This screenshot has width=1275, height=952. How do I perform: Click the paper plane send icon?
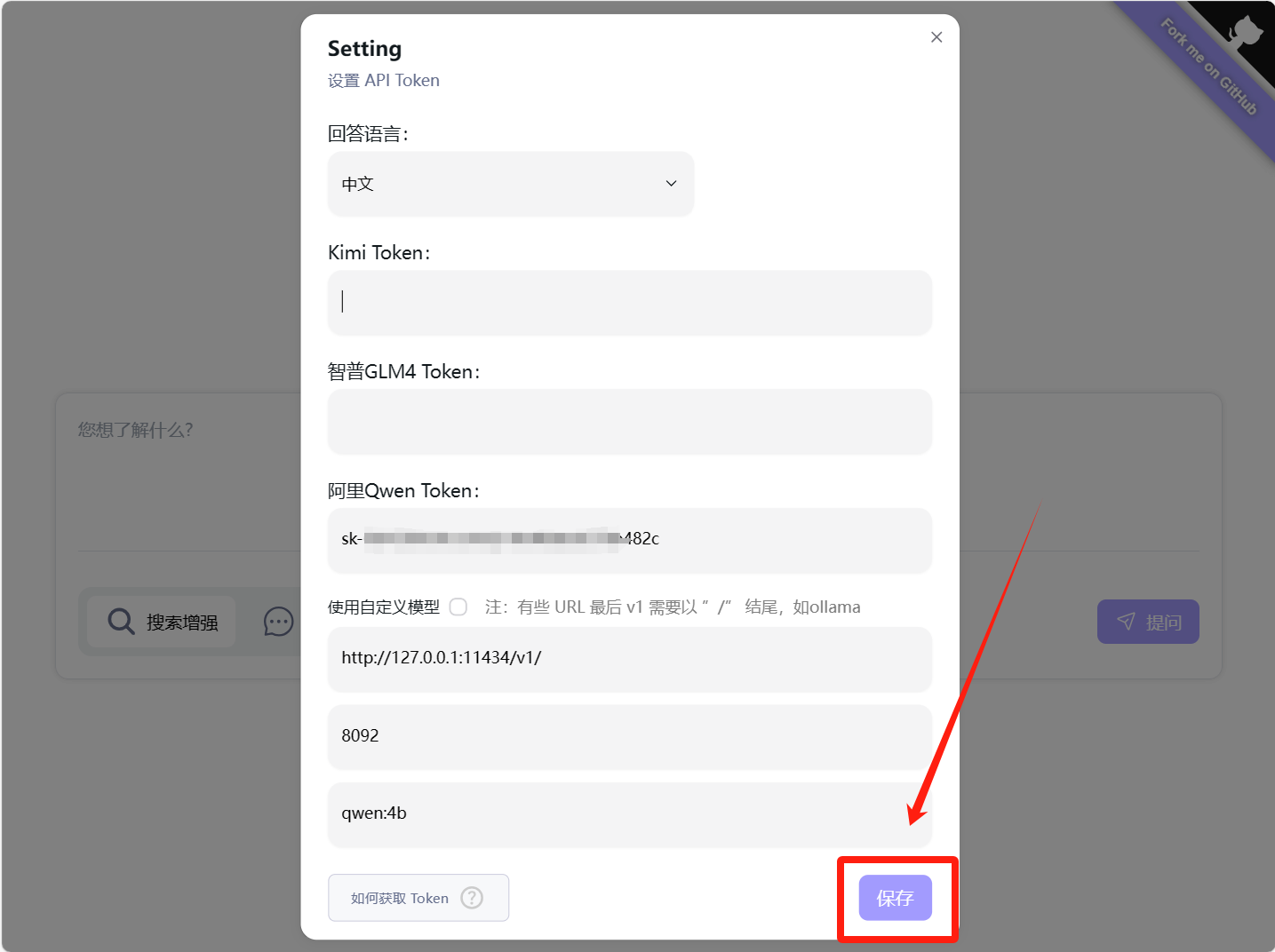coord(1126,622)
